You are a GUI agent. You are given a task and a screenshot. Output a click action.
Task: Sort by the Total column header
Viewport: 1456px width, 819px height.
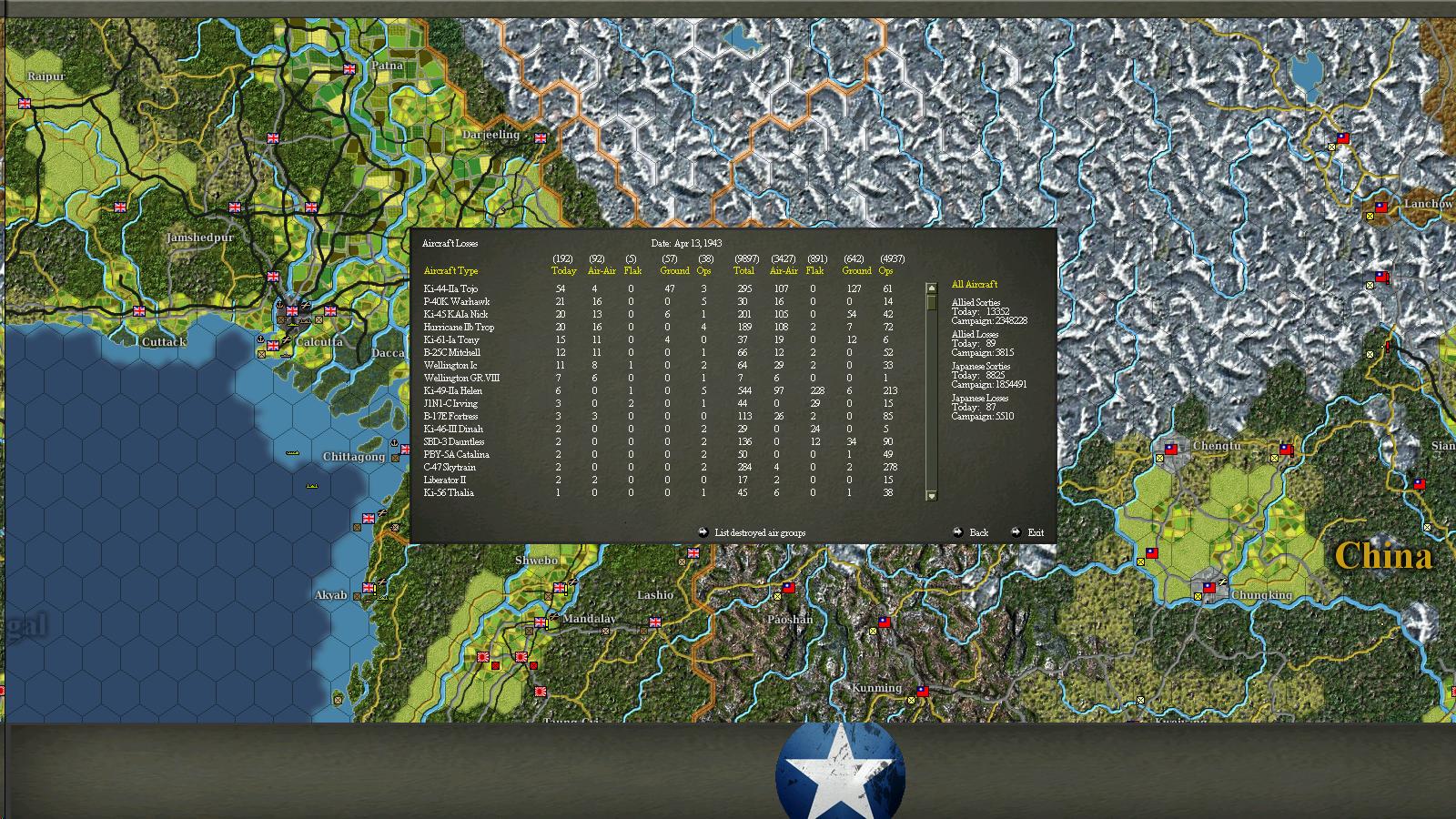coord(743,271)
